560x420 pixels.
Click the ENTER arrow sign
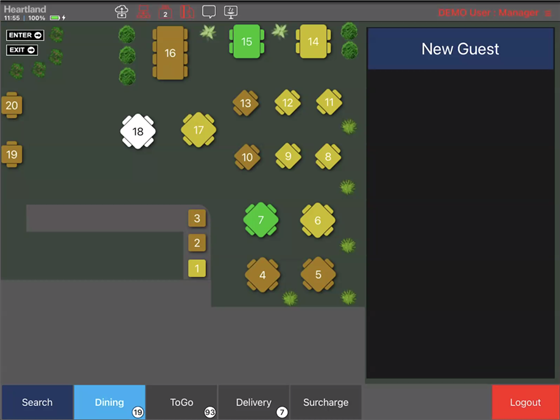tap(25, 35)
